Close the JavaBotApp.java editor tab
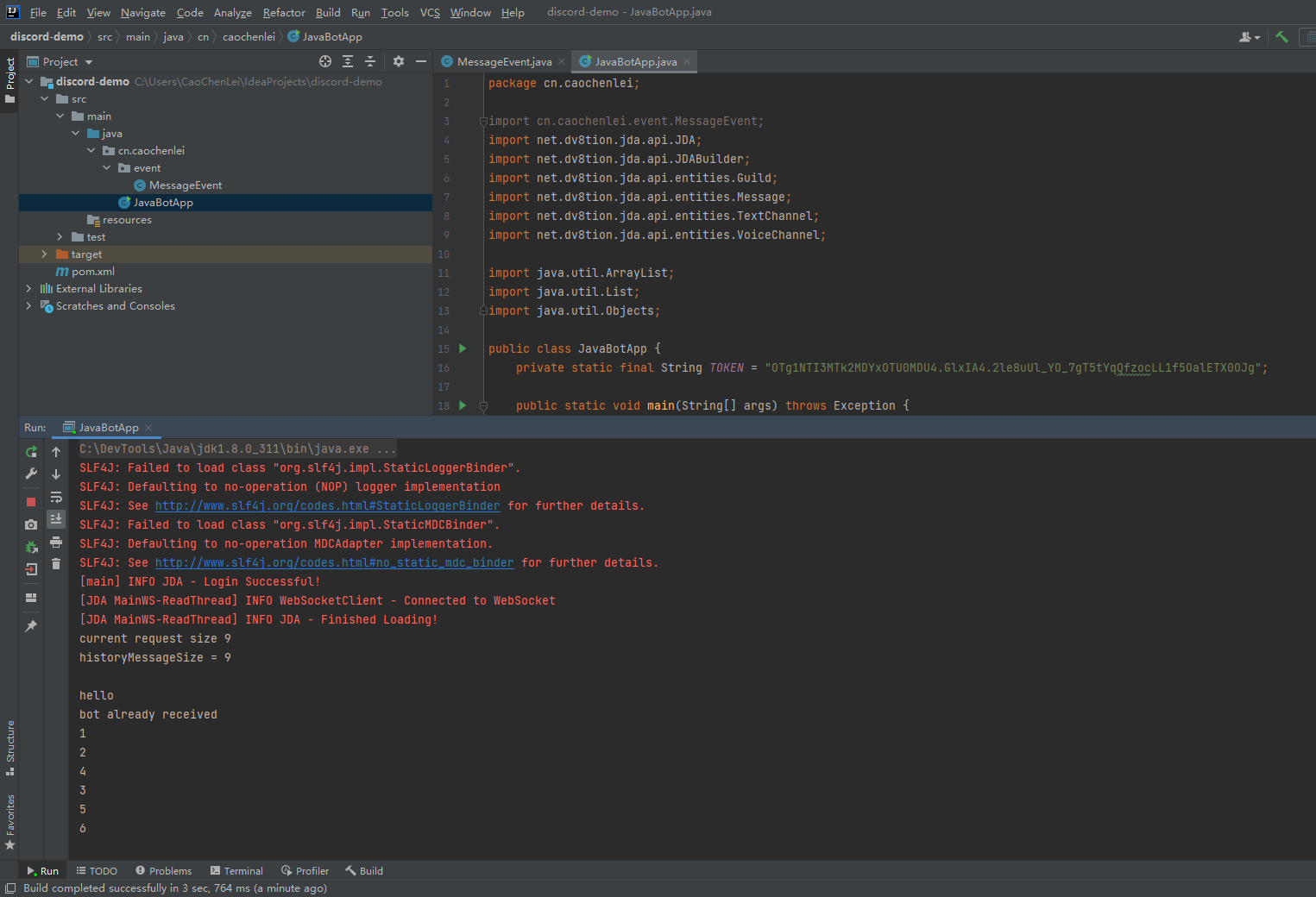The image size is (1316, 897). point(687,61)
